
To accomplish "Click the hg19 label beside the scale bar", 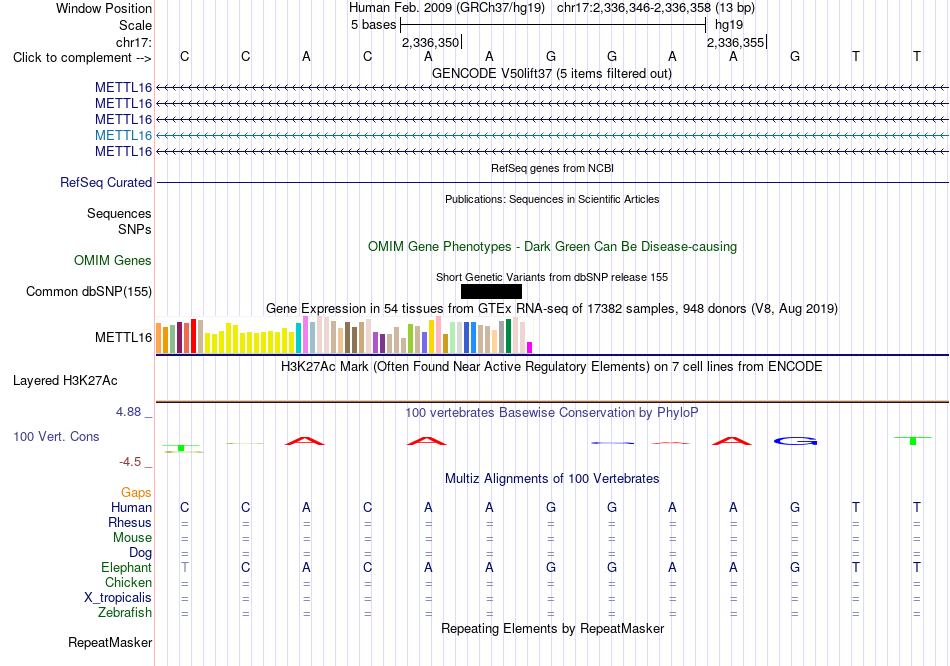I will [729, 25].
